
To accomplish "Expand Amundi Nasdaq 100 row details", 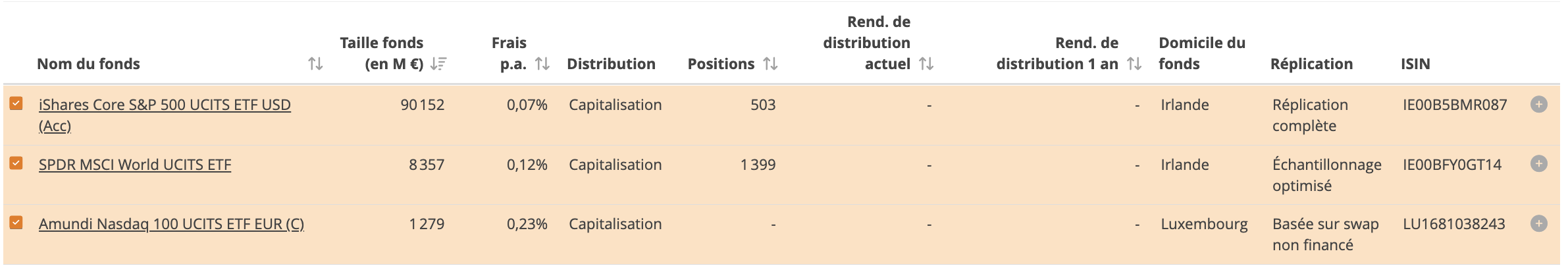I will 1539,223.
